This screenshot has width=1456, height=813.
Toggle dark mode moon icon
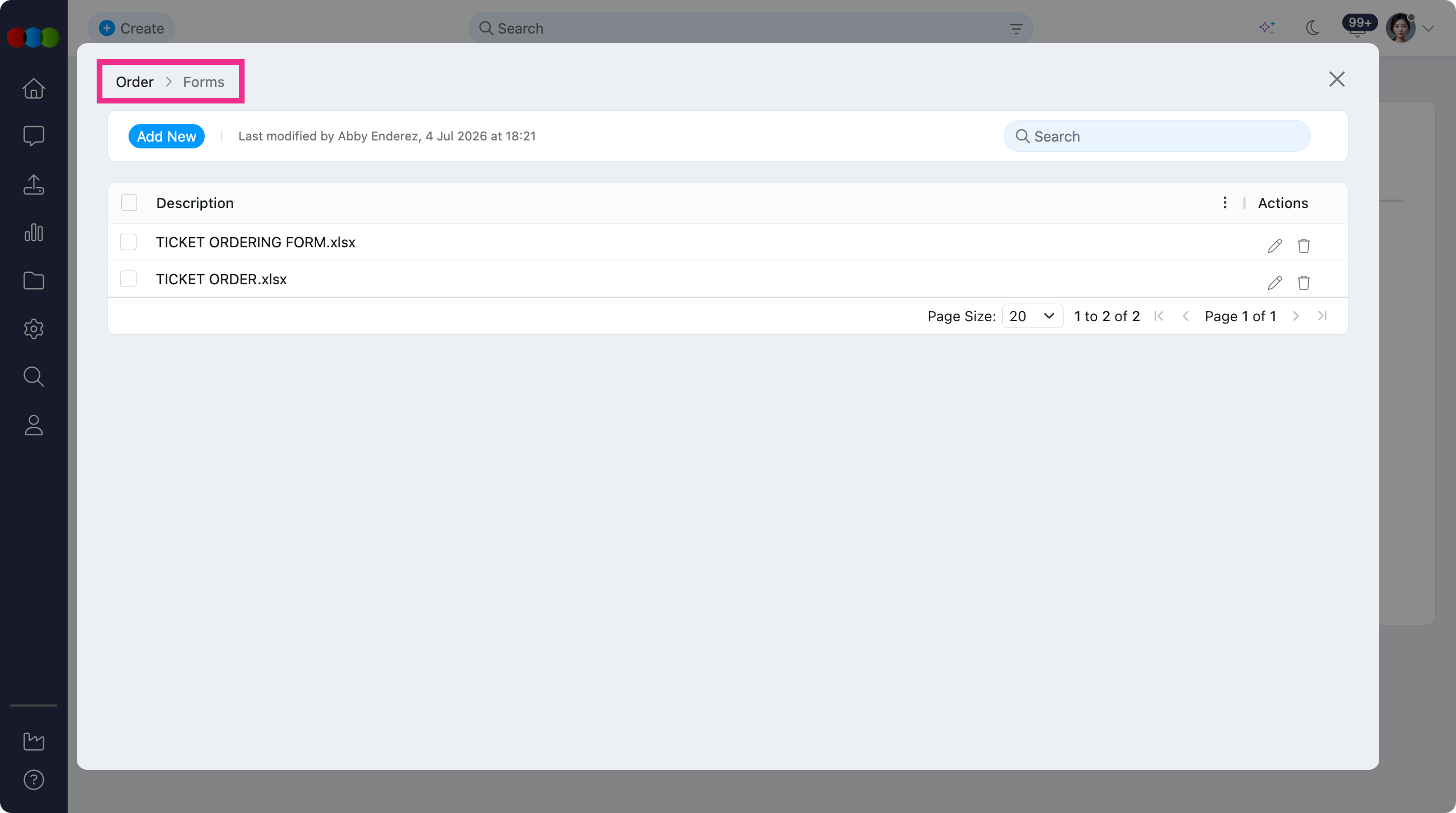[1313, 27]
